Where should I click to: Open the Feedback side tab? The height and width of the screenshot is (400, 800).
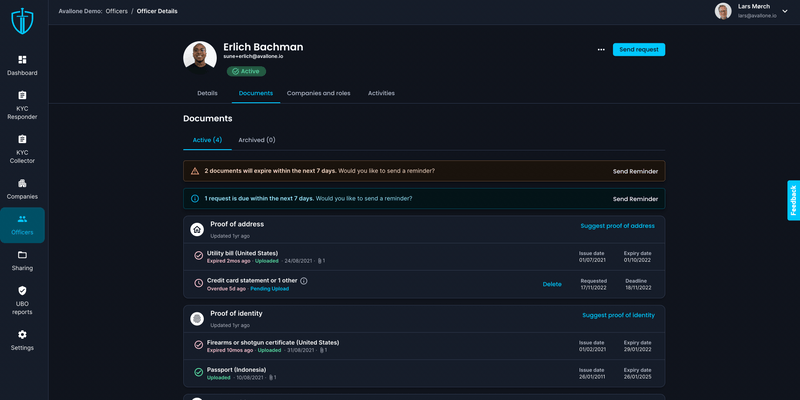793,200
